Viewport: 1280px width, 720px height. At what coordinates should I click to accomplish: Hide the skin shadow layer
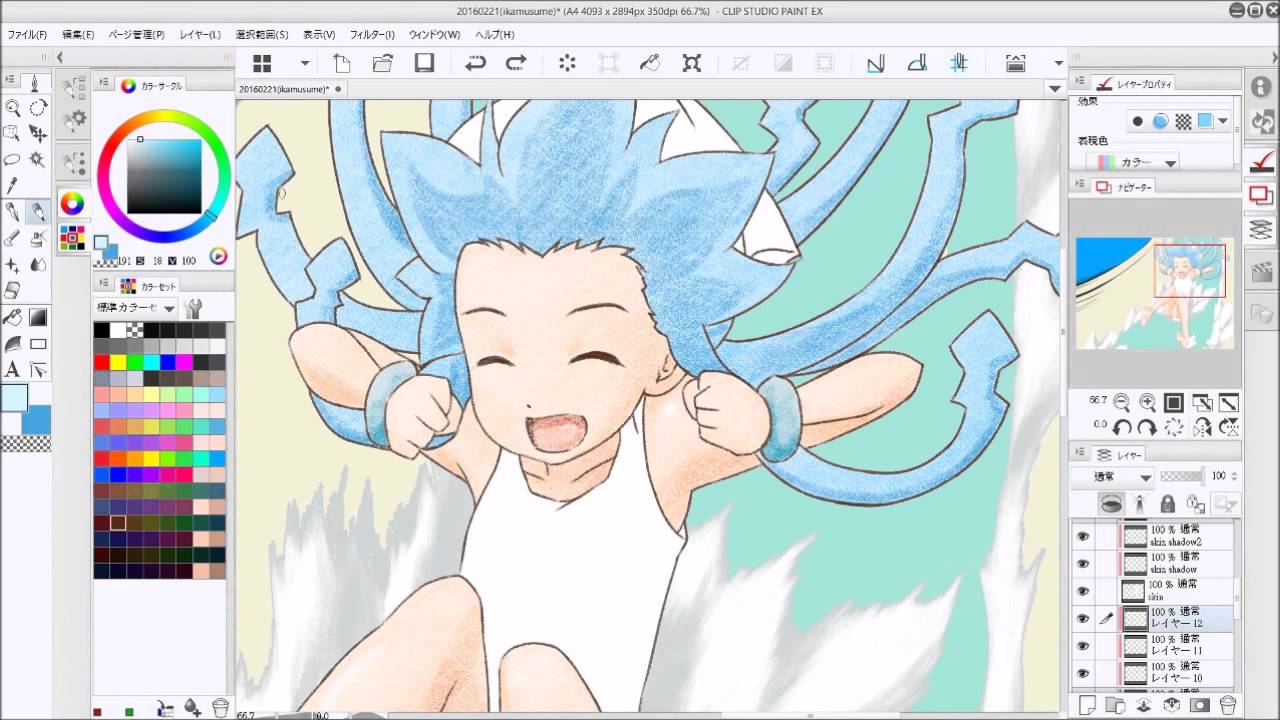click(x=1082, y=563)
